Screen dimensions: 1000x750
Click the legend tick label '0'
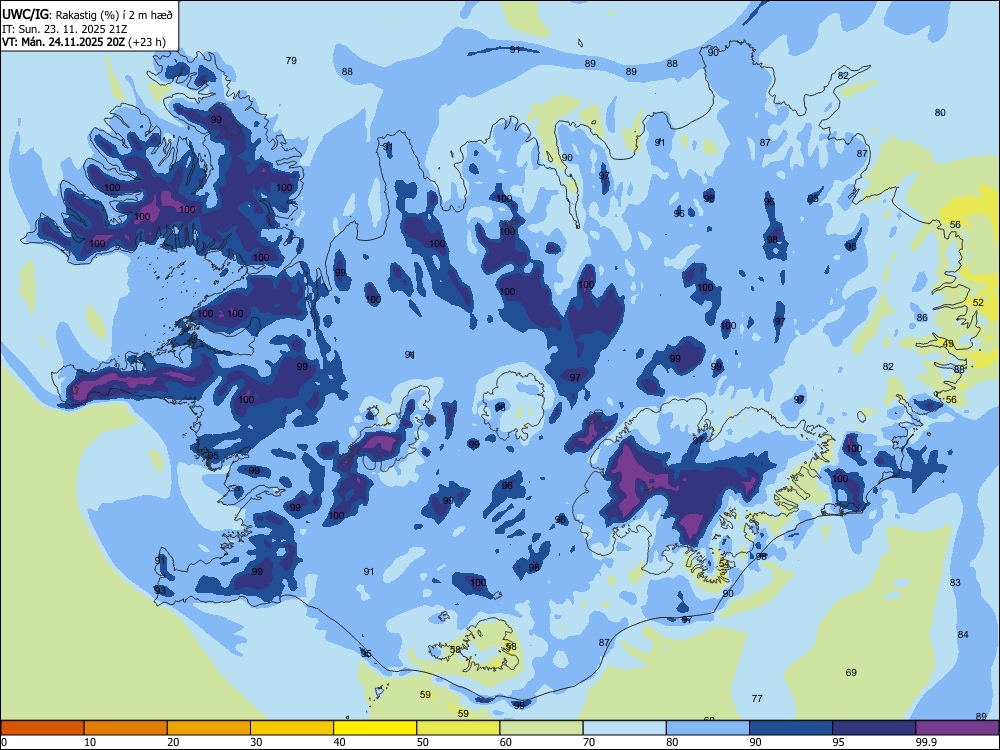(x=4, y=742)
